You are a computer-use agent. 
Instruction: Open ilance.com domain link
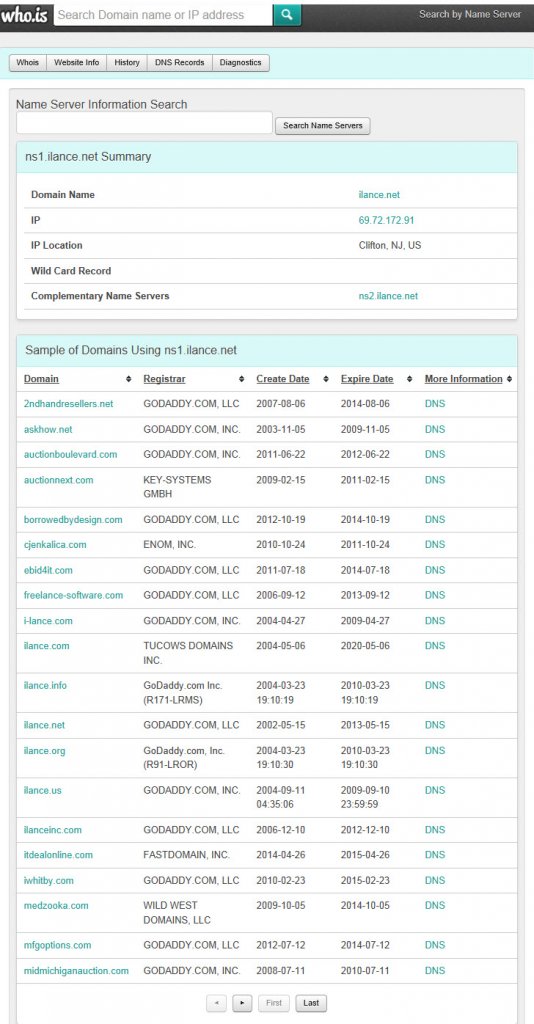pyautogui.click(x=46, y=646)
